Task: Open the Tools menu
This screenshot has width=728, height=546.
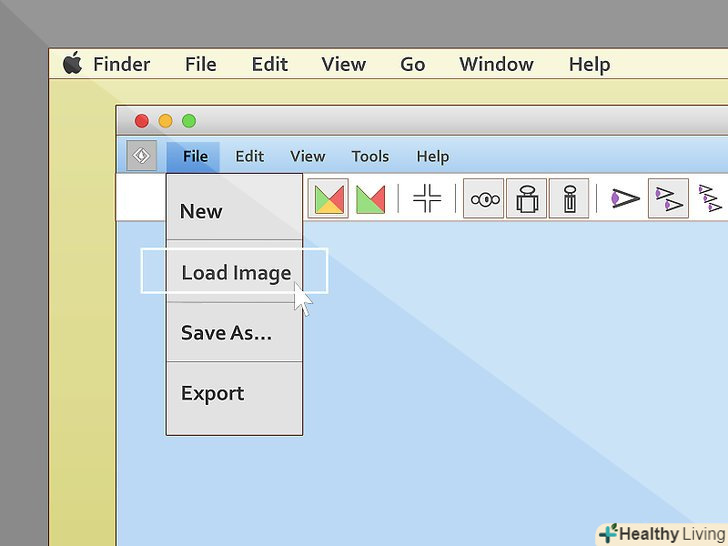Action: coord(370,156)
